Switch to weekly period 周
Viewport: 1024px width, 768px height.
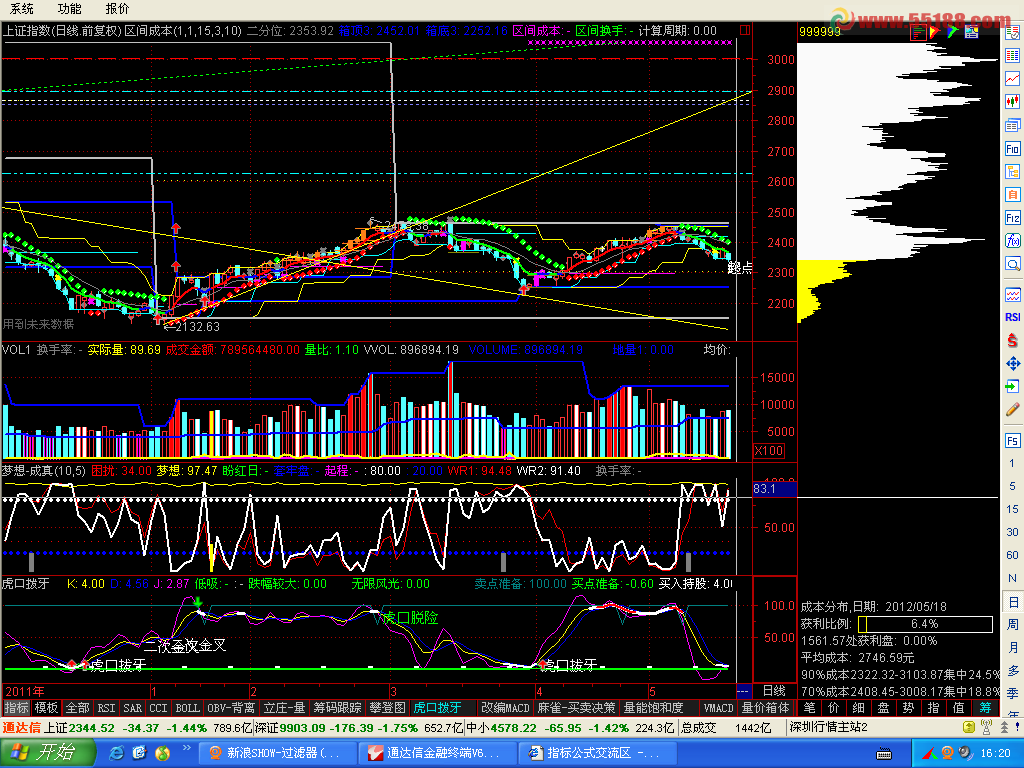(1012, 624)
